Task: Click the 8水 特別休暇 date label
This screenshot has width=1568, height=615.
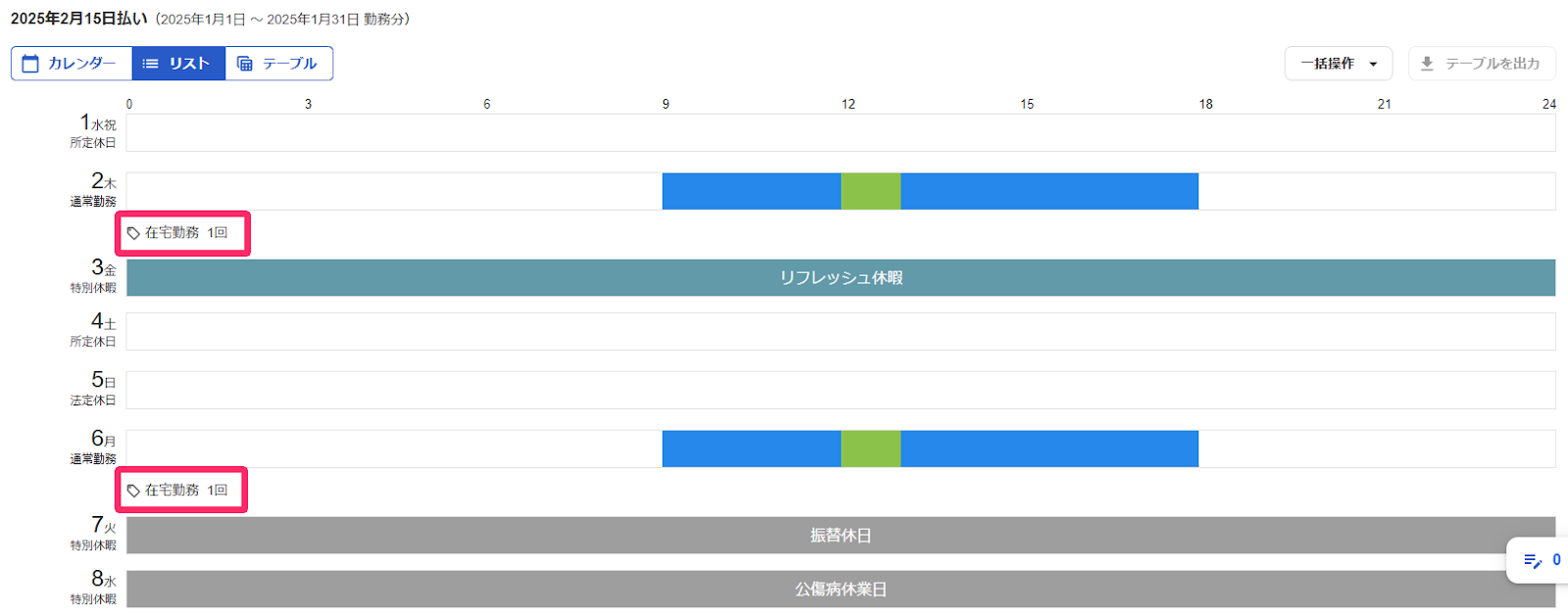Action: pyautogui.click(x=93, y=588)
